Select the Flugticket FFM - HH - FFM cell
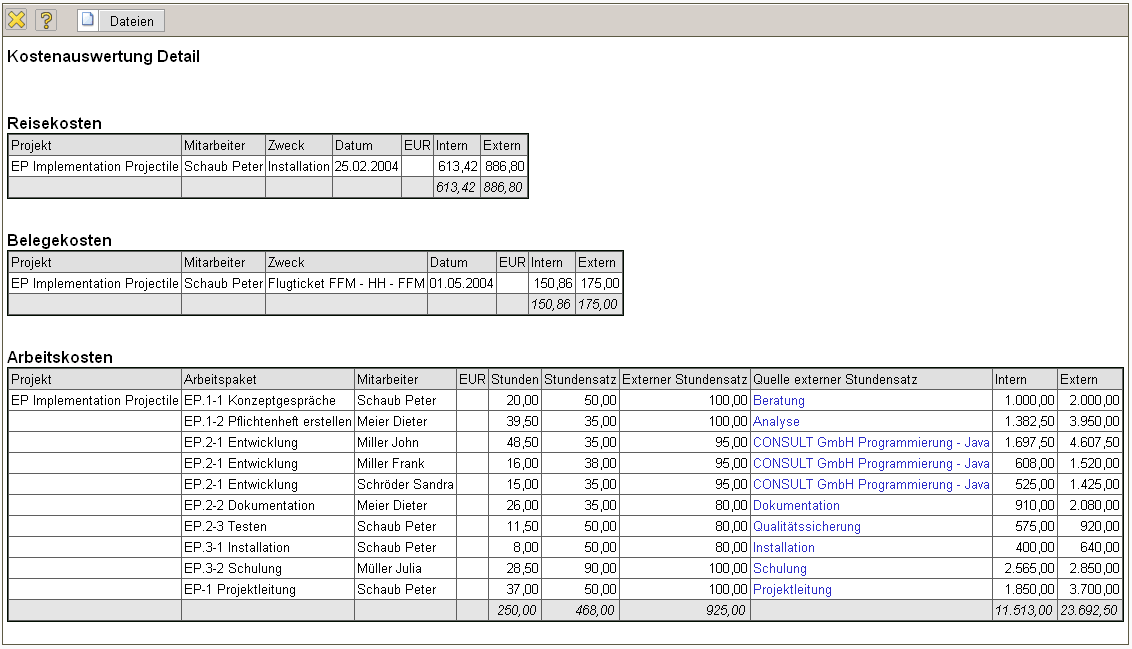Screen dimensions: 1132x649 pos(346,284)
